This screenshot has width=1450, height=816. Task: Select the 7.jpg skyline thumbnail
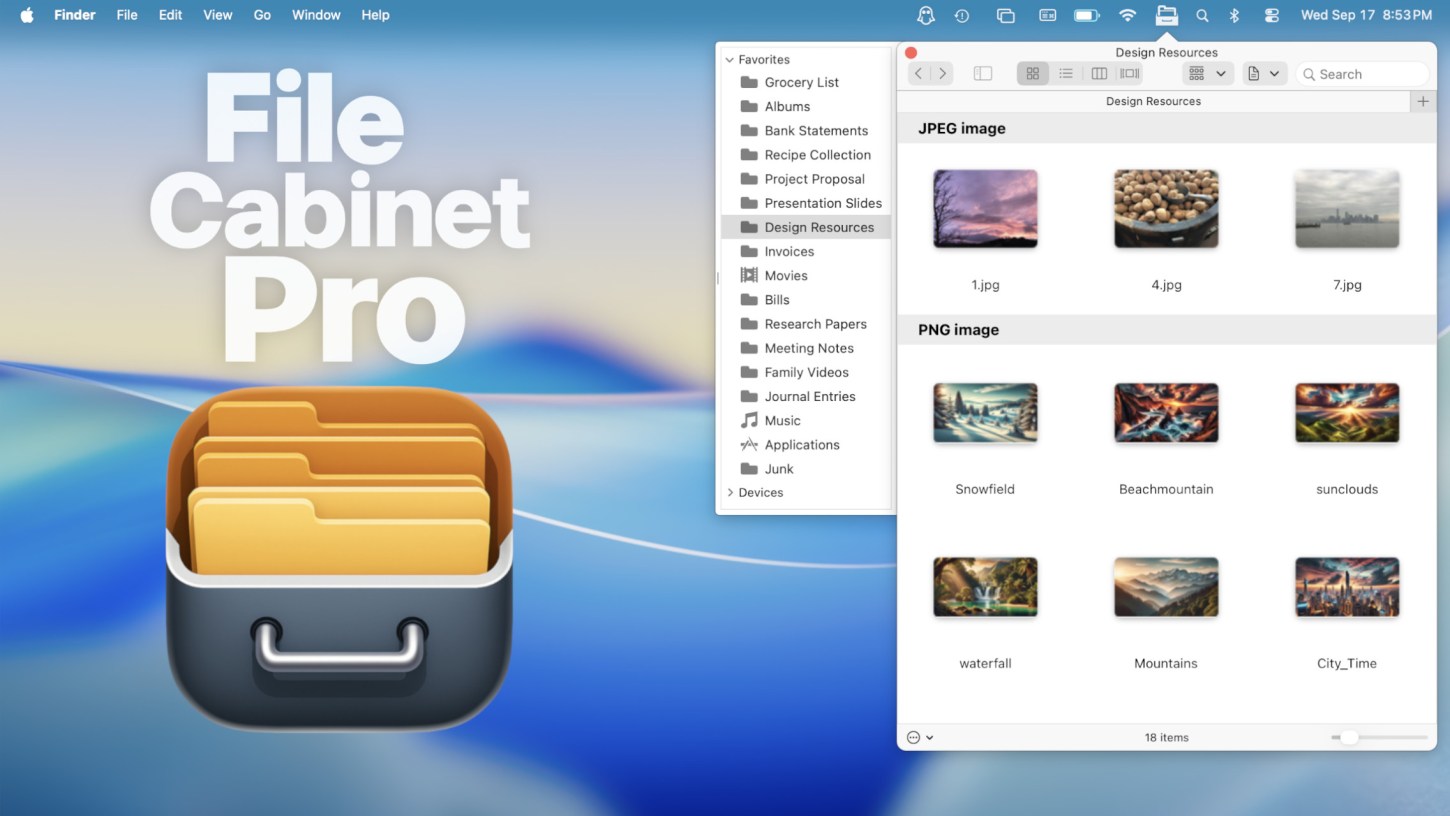pos(1347,209)
